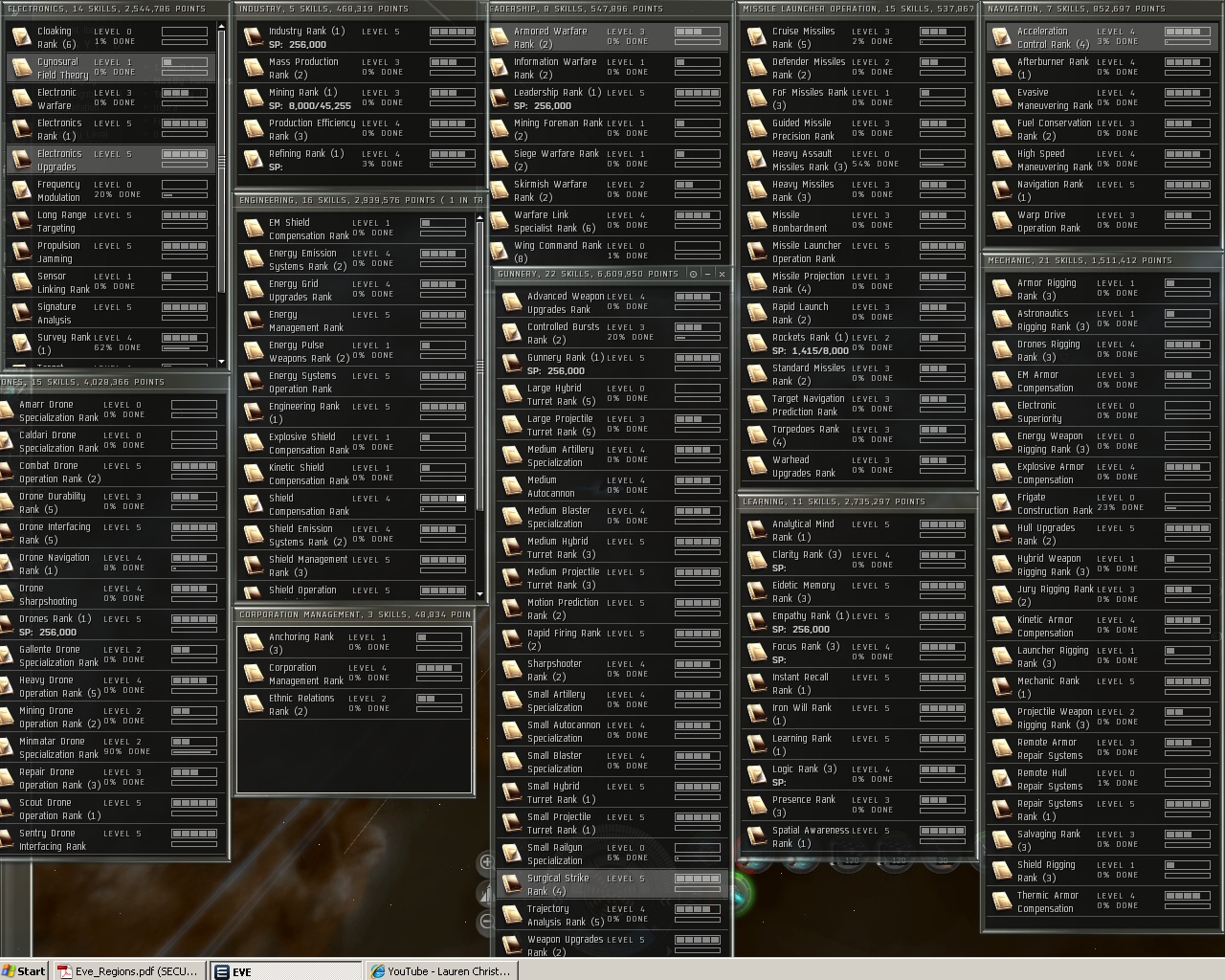Switch to the YouTube taskbar window

click(440, 970)
